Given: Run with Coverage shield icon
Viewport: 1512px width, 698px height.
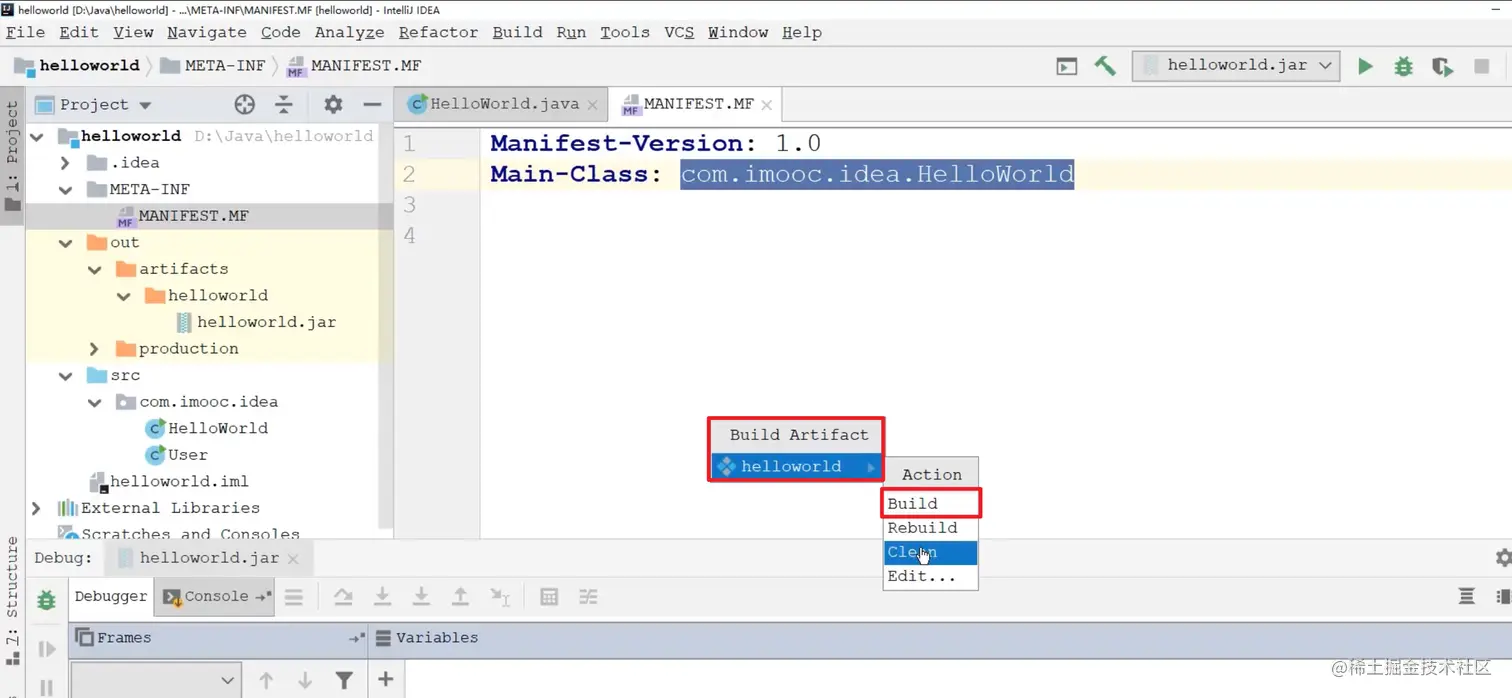Looking at the screenshot, I should pos(1442,66).
